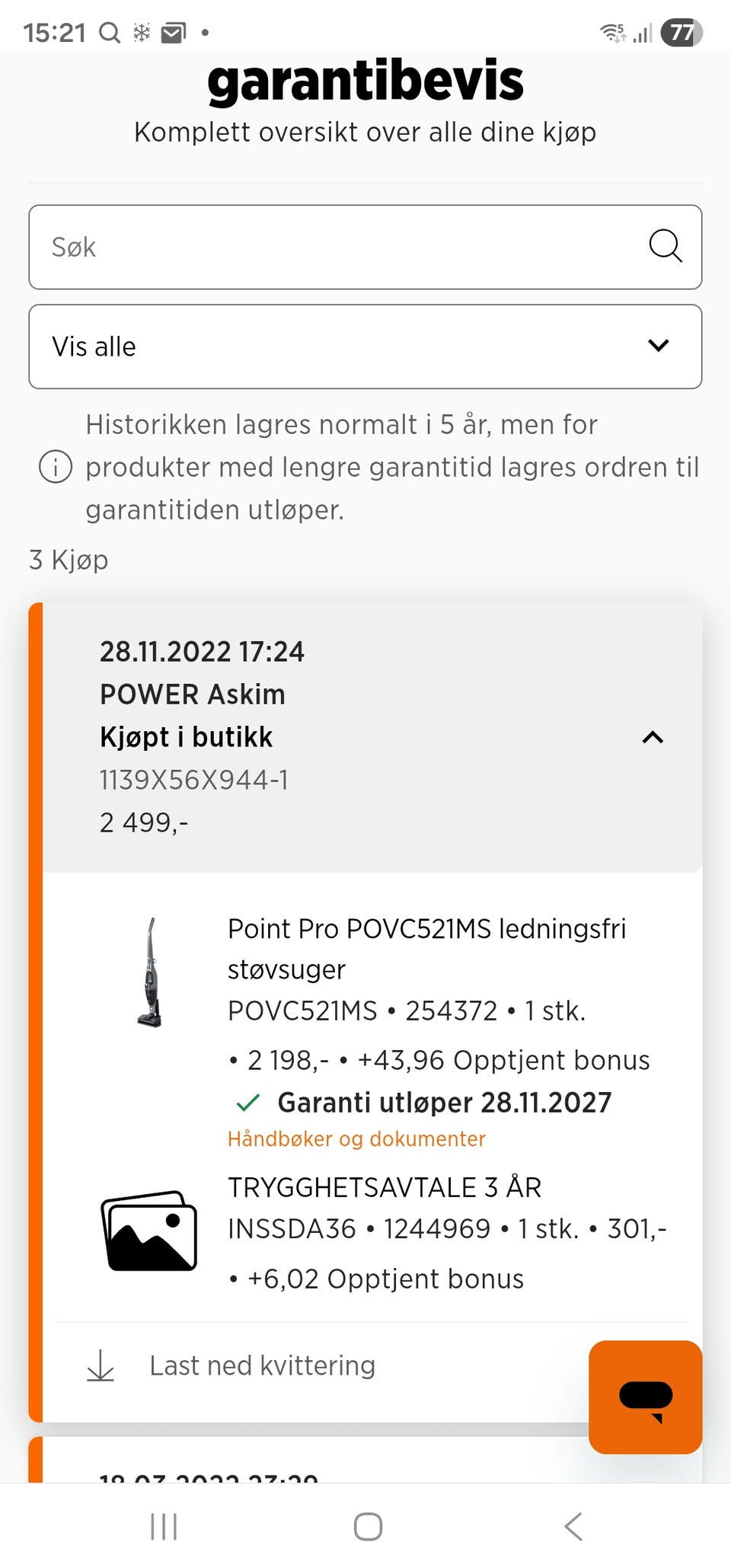Tap Last ned kvittering
731x1568 pixels.
point(262,1365)
